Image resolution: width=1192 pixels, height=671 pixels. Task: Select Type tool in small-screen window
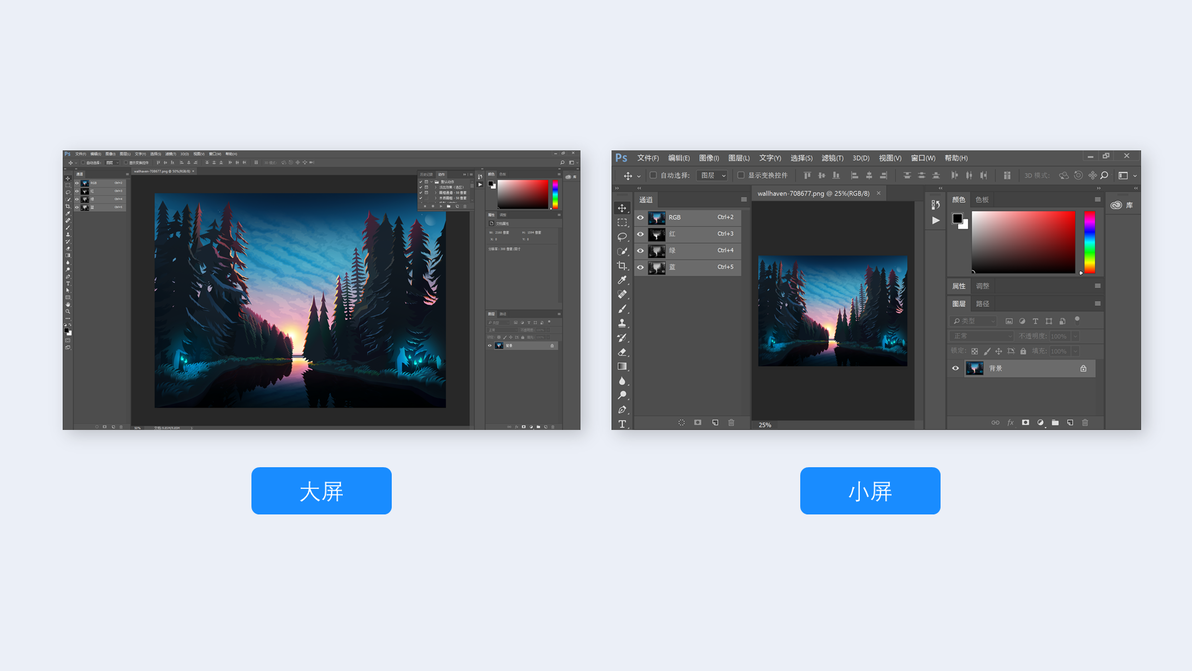(x=623, y=424)
